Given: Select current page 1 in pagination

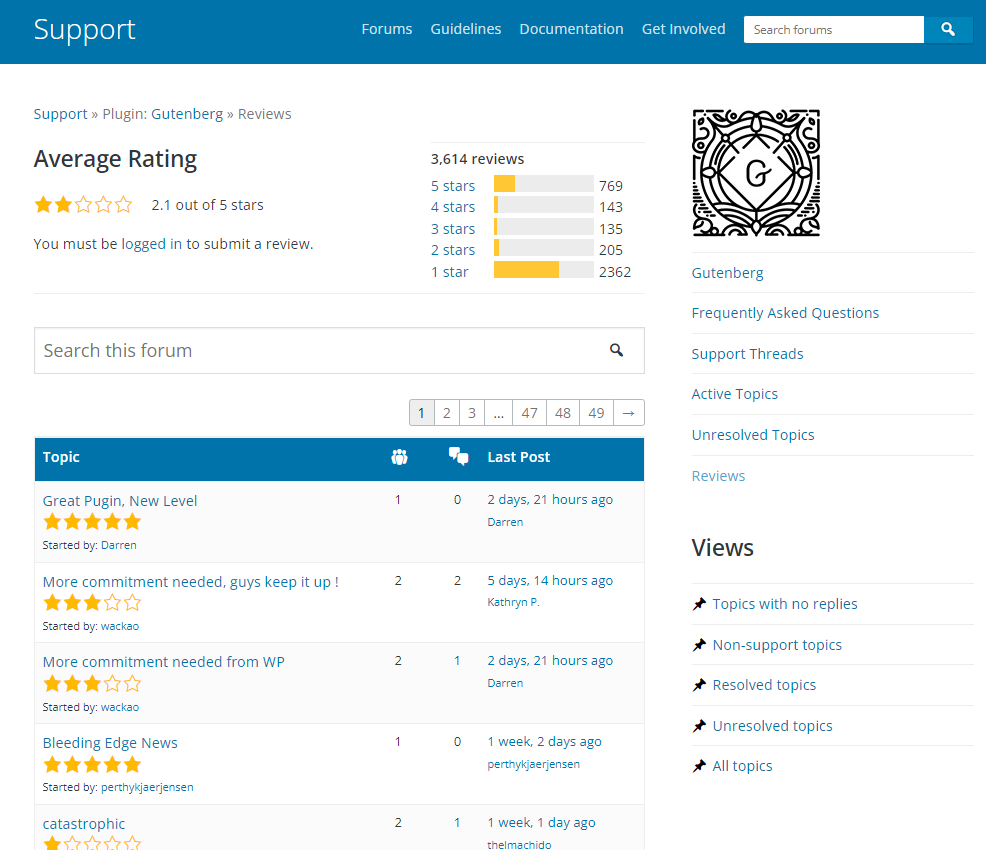Looking at the screenshot, I should pos(421,413).
